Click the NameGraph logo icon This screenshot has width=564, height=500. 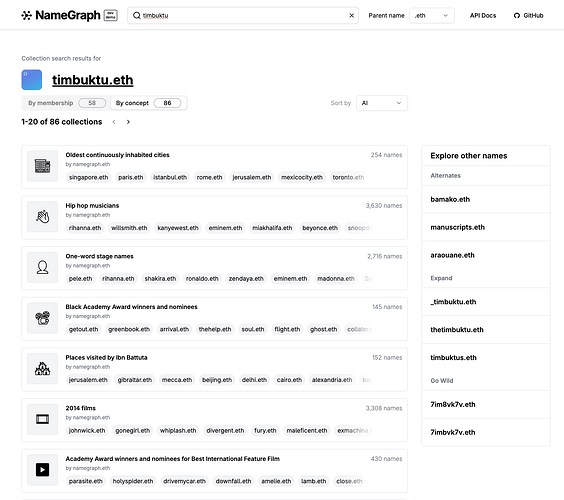click(x=26, y=15)
